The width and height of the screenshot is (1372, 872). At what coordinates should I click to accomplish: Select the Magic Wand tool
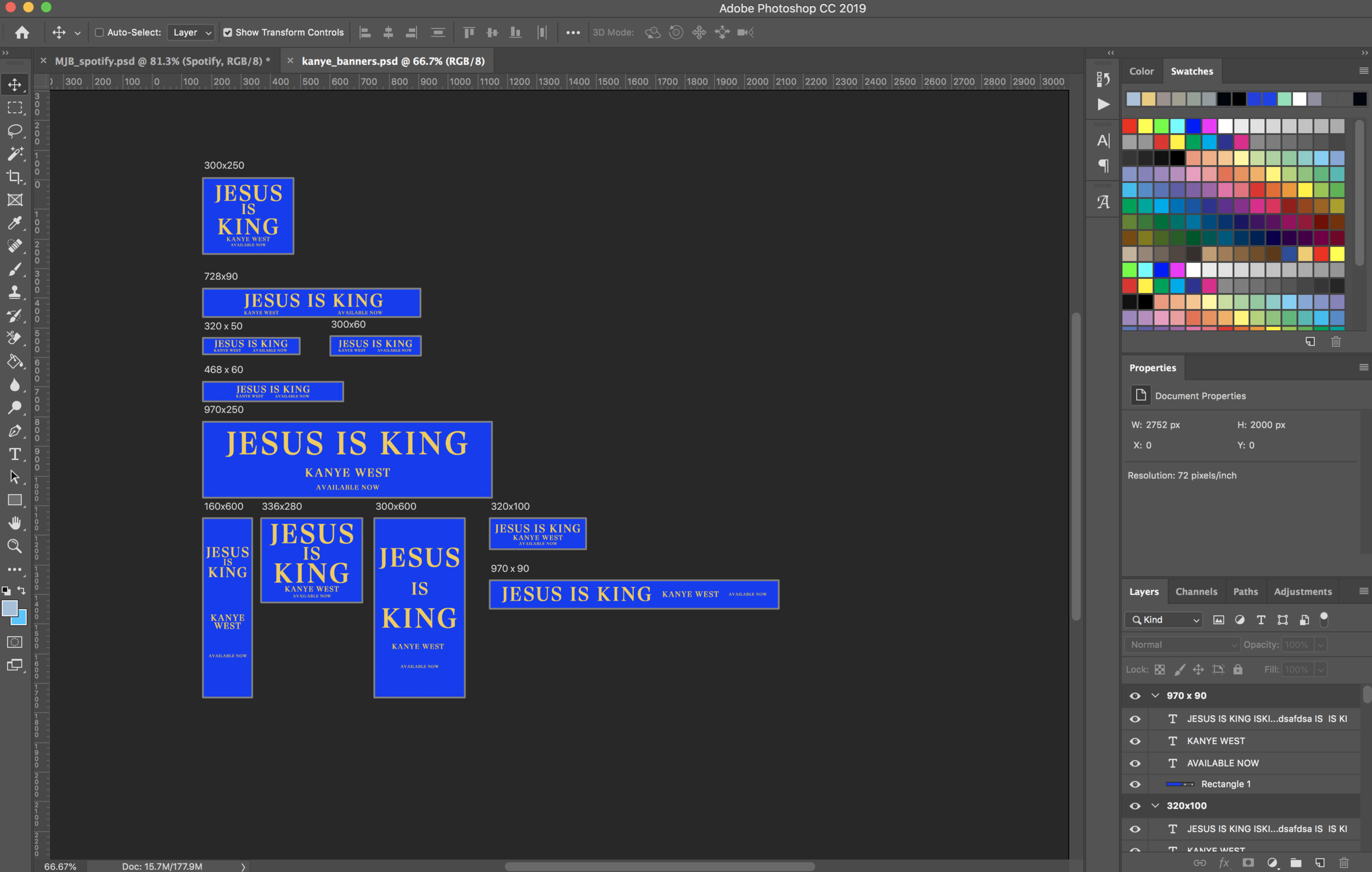coord(15,154)
